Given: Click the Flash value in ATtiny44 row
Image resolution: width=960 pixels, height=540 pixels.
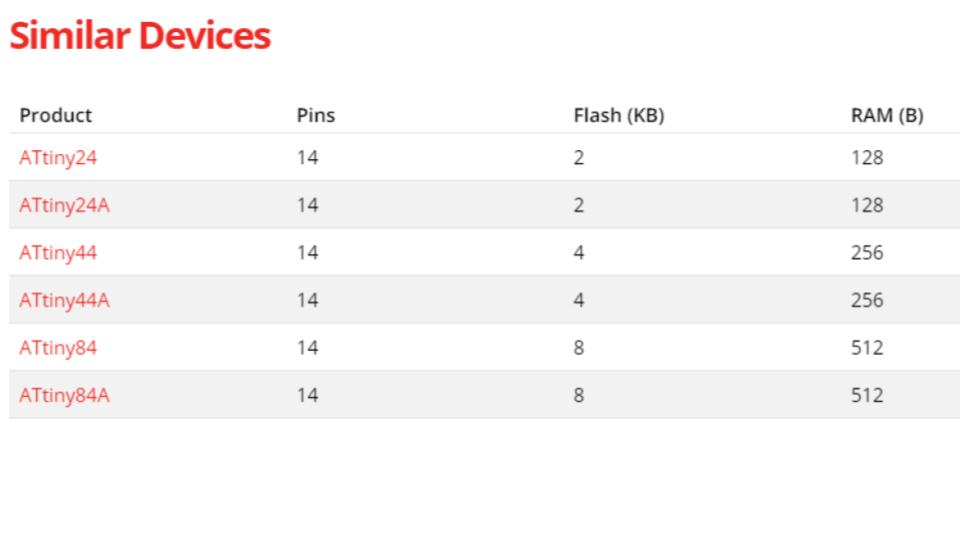Looking at the screenshot, I should [x=579, y=253].
